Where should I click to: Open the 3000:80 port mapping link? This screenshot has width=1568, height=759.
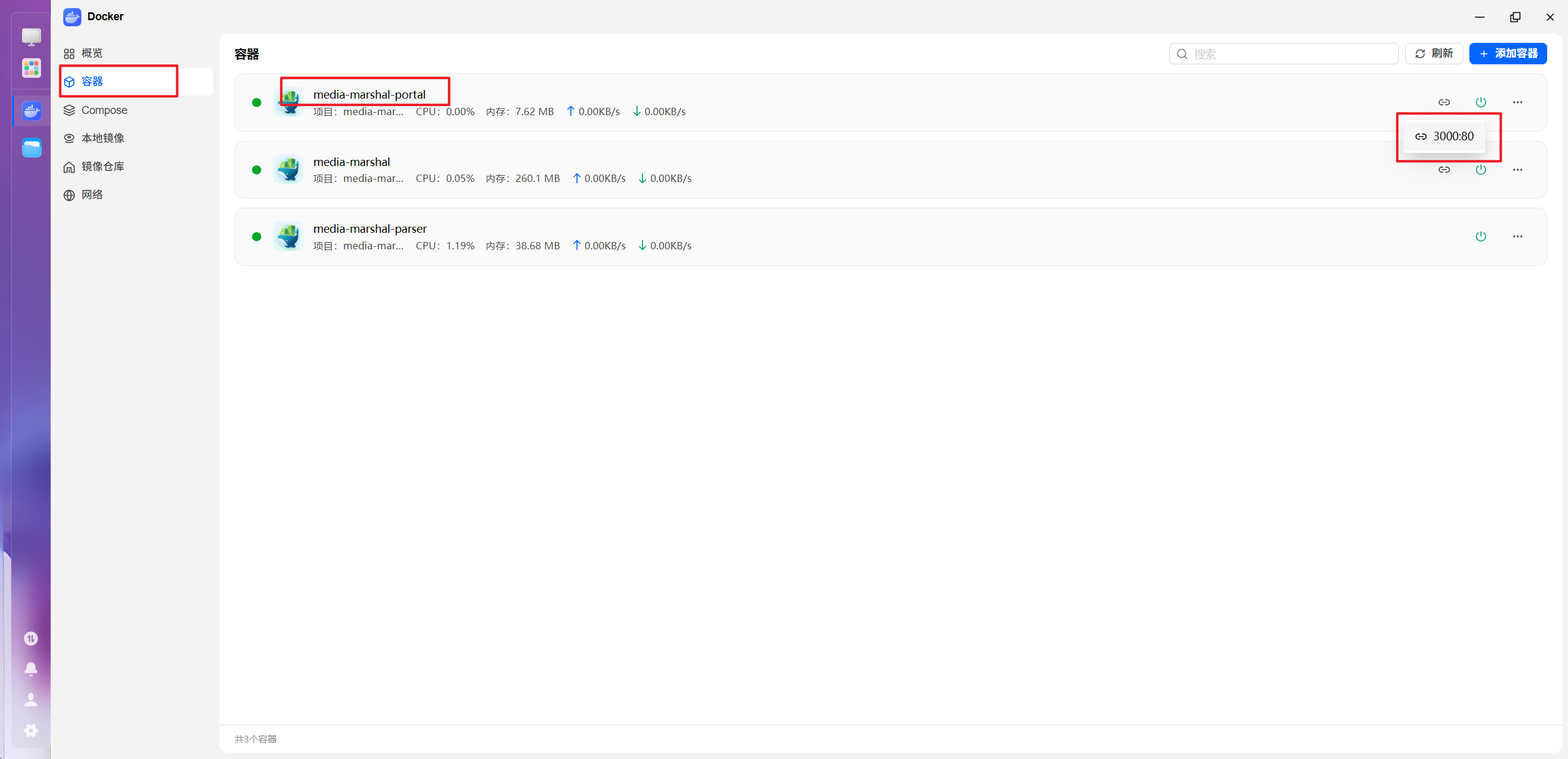coord(1444,136)
